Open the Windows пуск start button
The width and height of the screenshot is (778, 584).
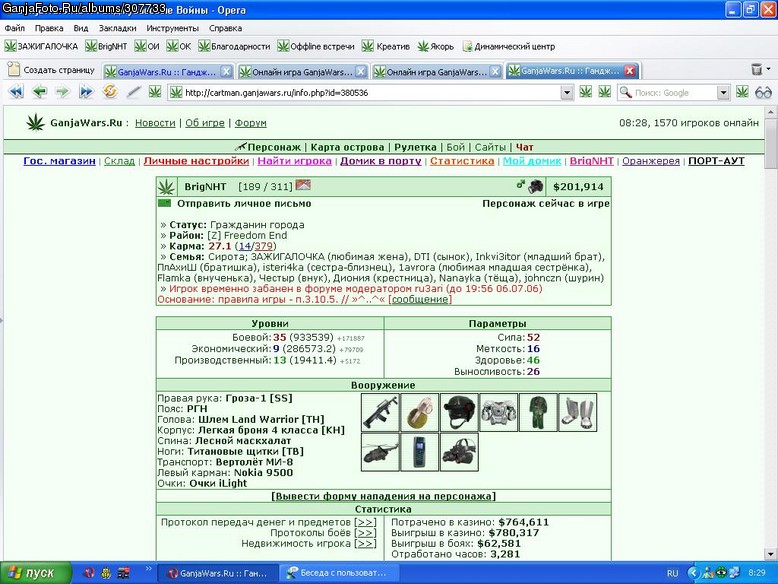point(36,573)
